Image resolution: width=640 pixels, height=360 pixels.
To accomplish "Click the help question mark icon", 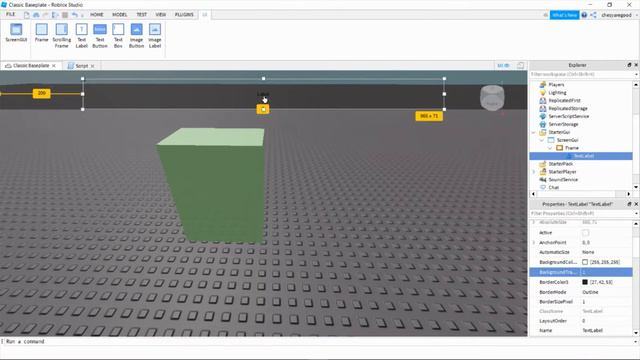I will point(584,15).
